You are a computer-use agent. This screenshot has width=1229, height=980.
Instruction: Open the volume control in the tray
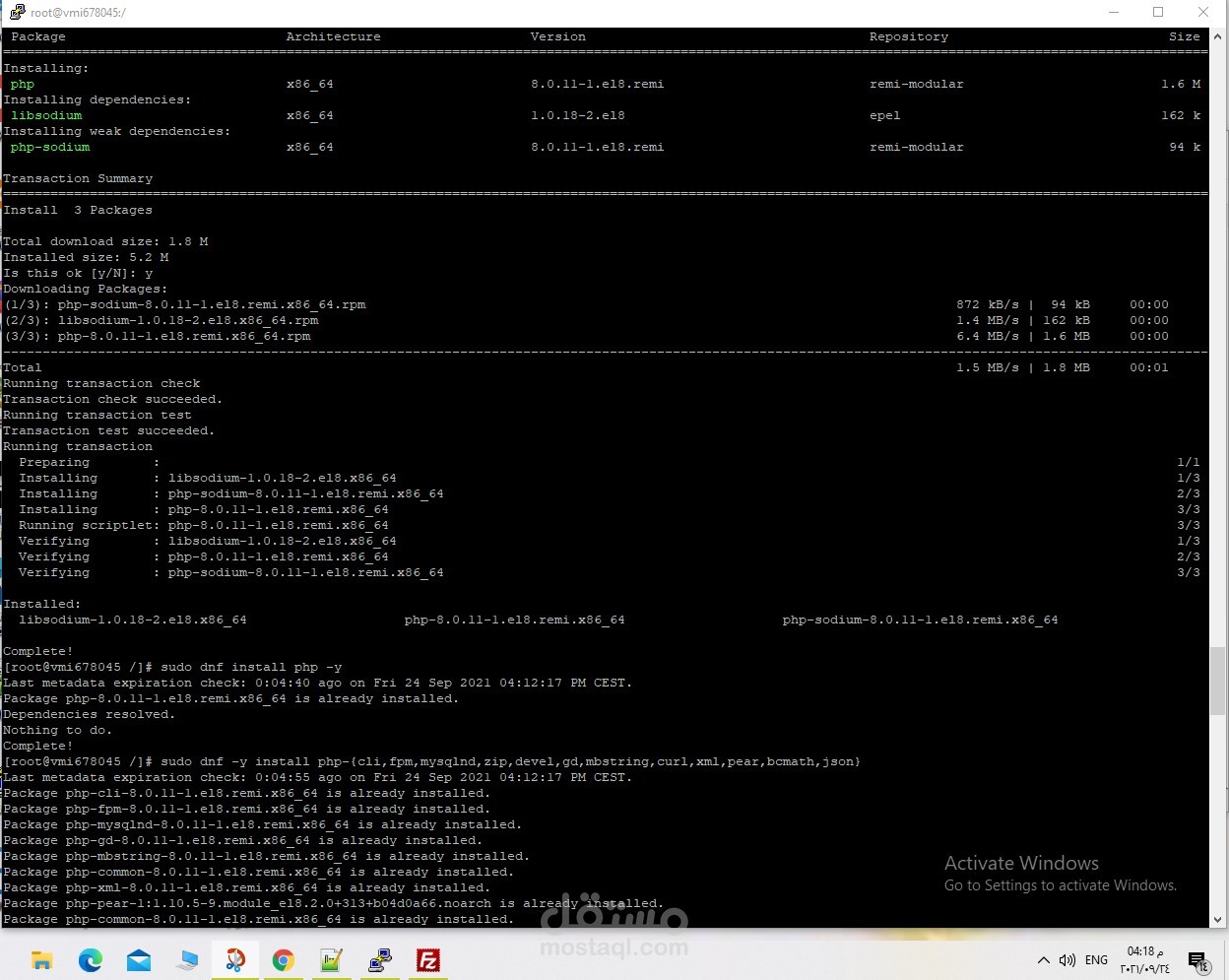tap(1067, 960)
